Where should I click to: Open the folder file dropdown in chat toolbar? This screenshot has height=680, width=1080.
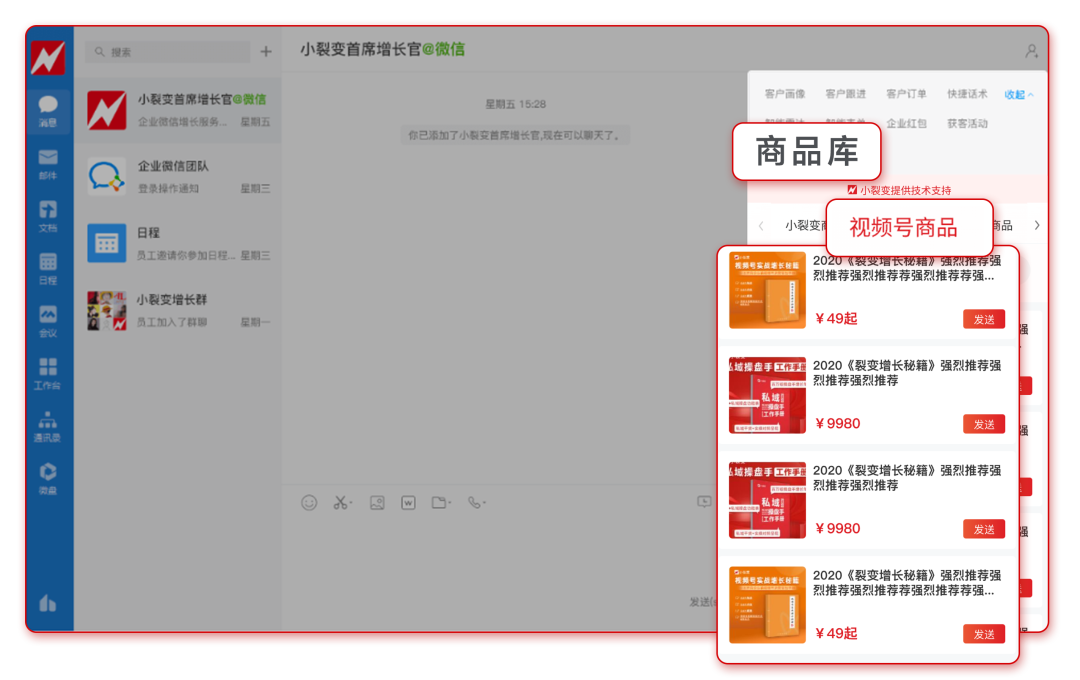coord(440,503)
